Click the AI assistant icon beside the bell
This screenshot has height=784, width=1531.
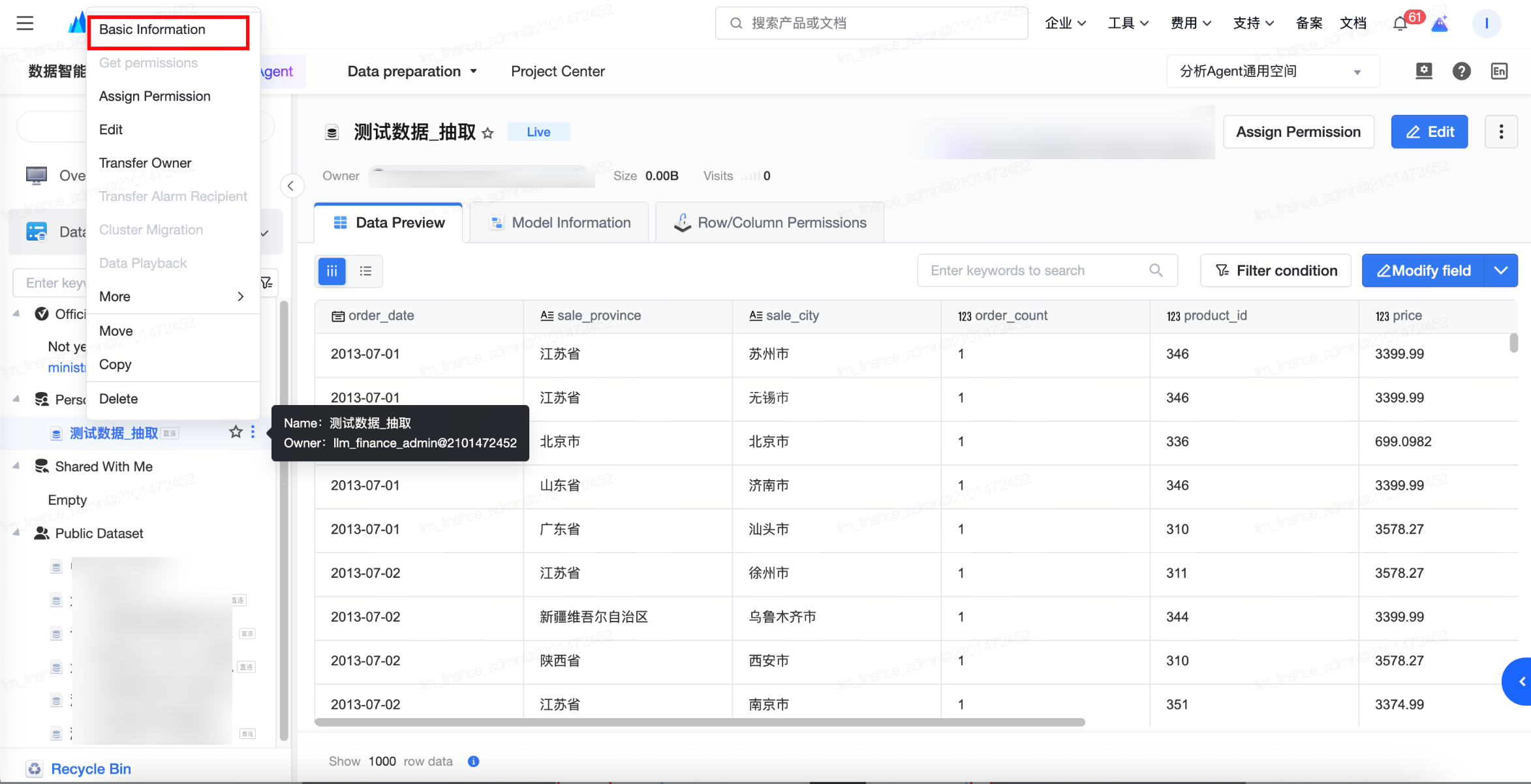click(1440, 24)
